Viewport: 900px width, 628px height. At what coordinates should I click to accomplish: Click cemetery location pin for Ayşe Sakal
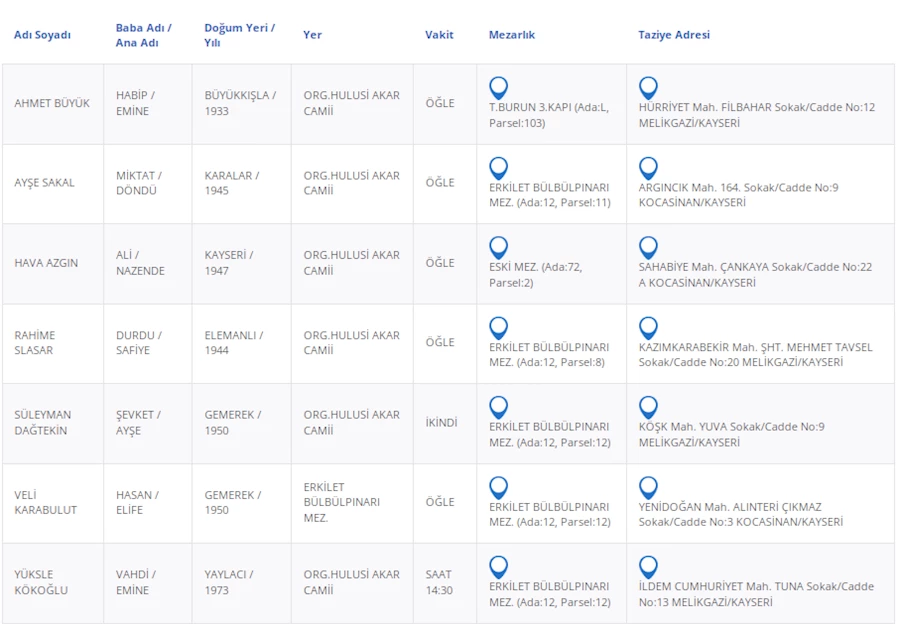click(x=498, y=168)
